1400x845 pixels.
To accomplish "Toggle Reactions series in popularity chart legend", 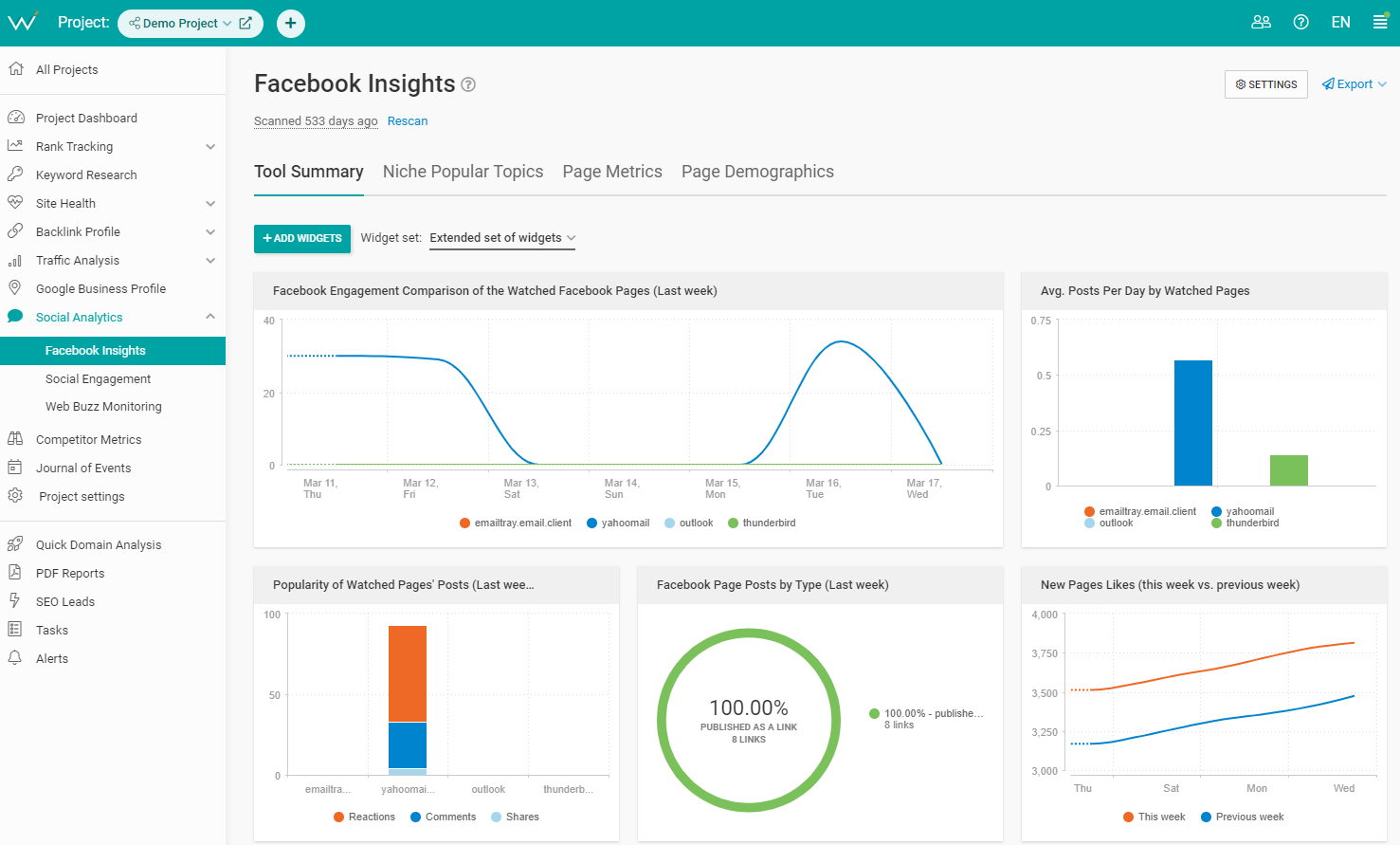I will (364, 817).
